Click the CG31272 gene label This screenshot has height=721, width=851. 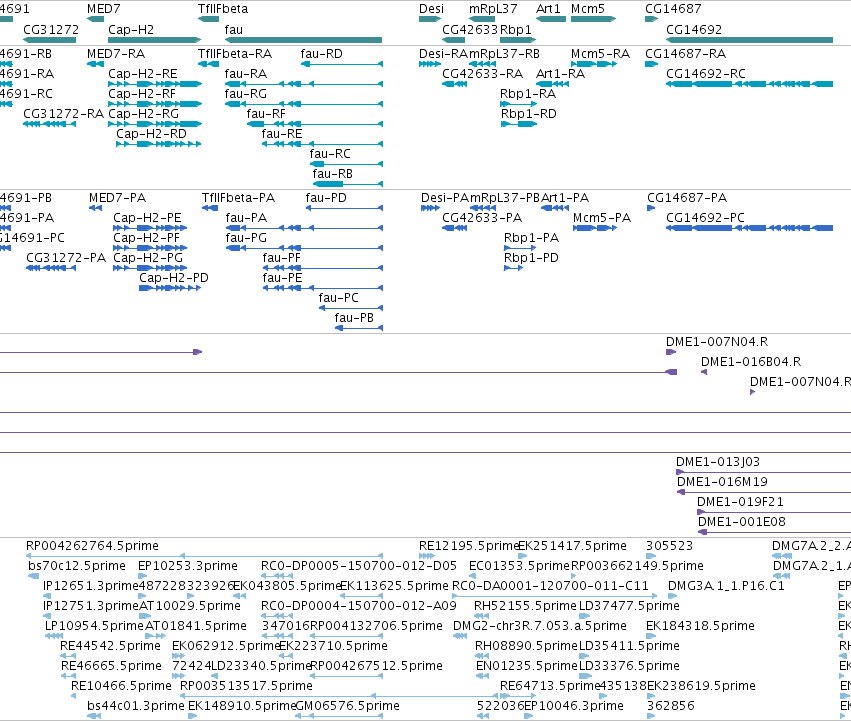tap(50, 29)
